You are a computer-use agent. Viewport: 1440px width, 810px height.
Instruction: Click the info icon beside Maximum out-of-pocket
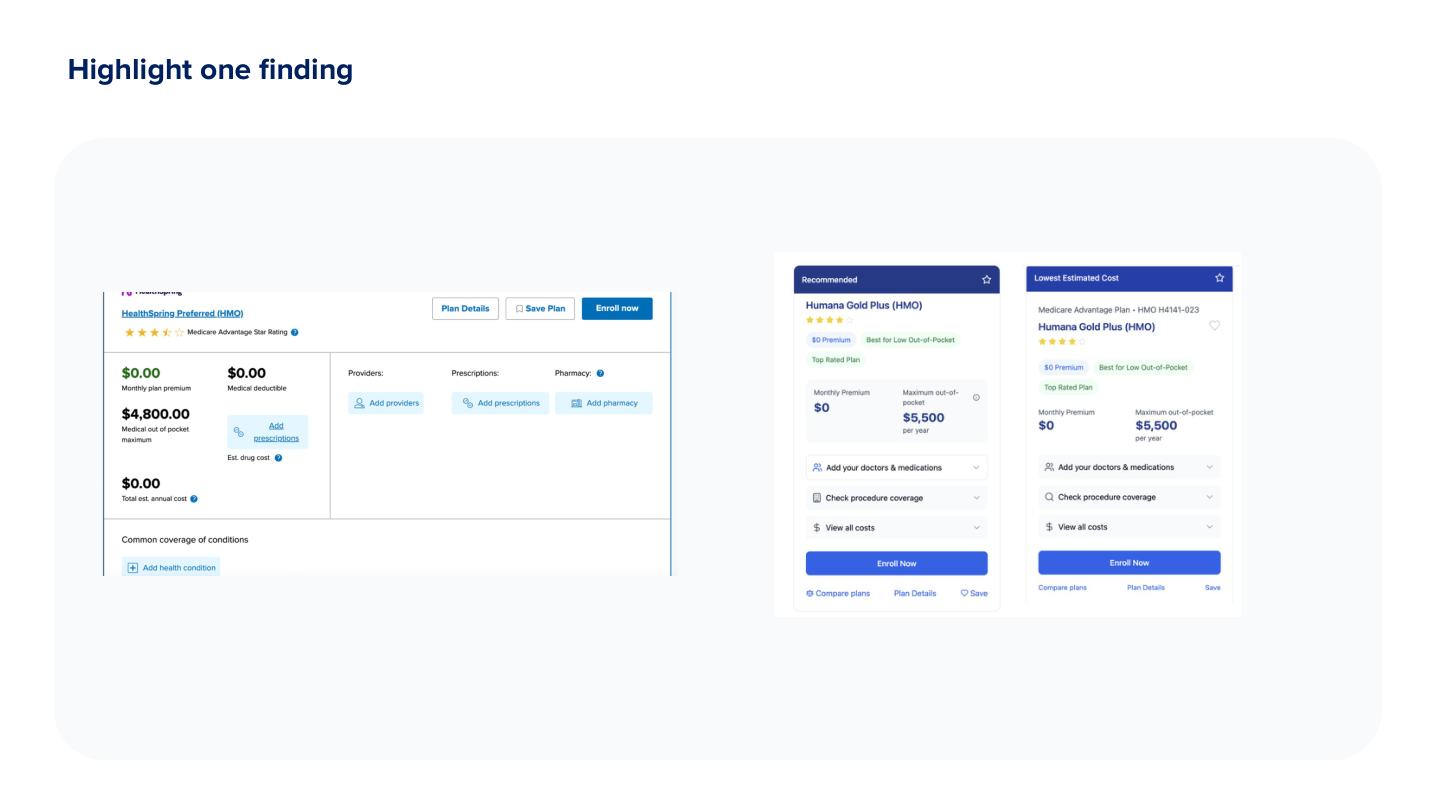point(975,397)
